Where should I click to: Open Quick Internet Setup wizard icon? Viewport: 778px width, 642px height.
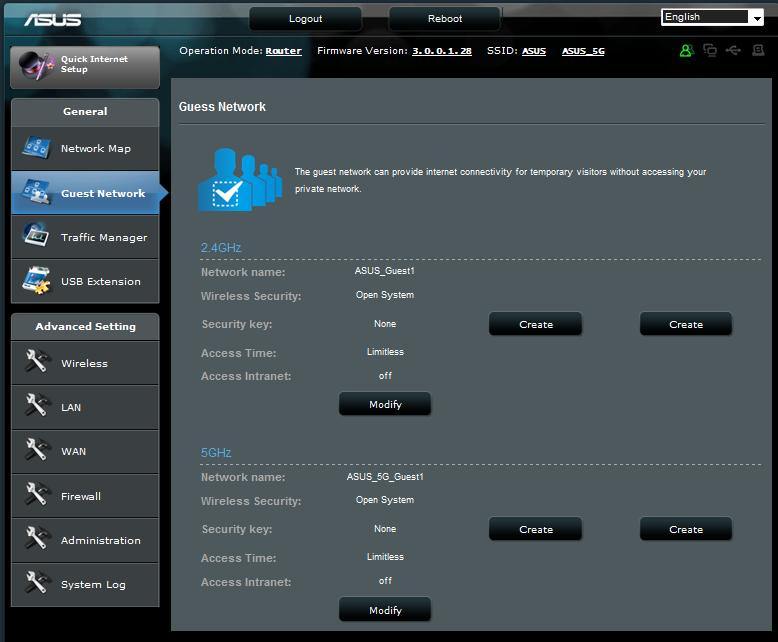pos(36,65)
